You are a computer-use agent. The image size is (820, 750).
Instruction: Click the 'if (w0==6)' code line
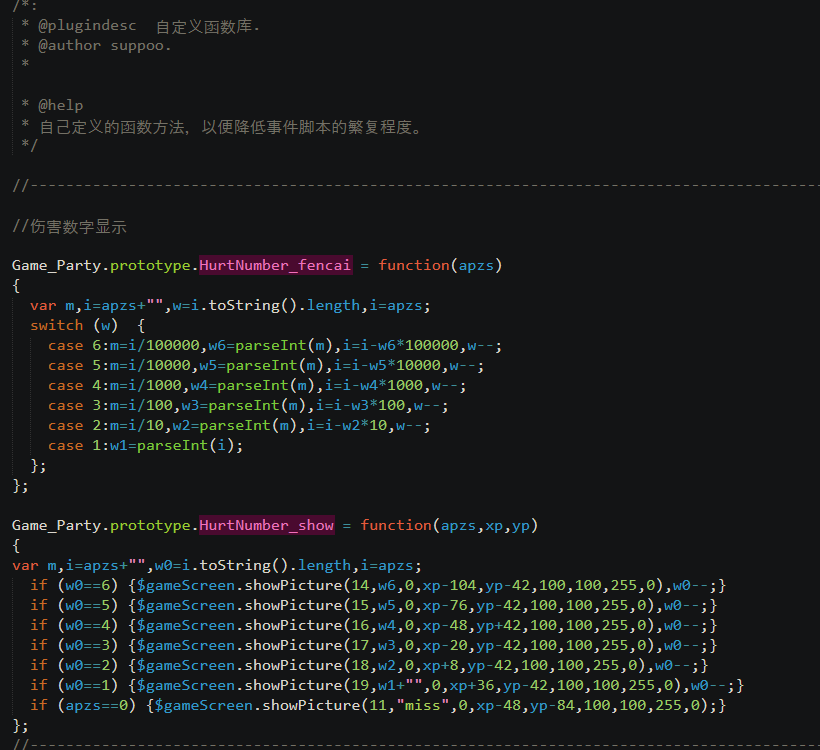pos(378,585)
